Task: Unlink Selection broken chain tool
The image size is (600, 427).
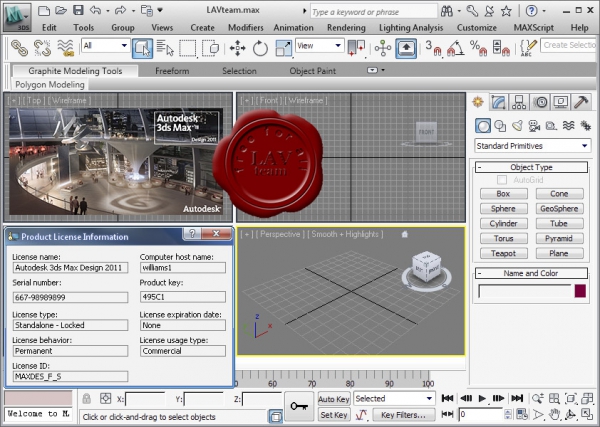Action: pos(42,48)
